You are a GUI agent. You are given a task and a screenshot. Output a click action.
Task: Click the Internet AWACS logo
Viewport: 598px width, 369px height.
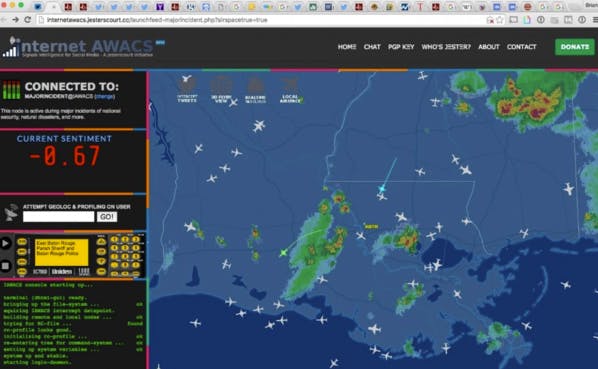[x=83, y=47]
